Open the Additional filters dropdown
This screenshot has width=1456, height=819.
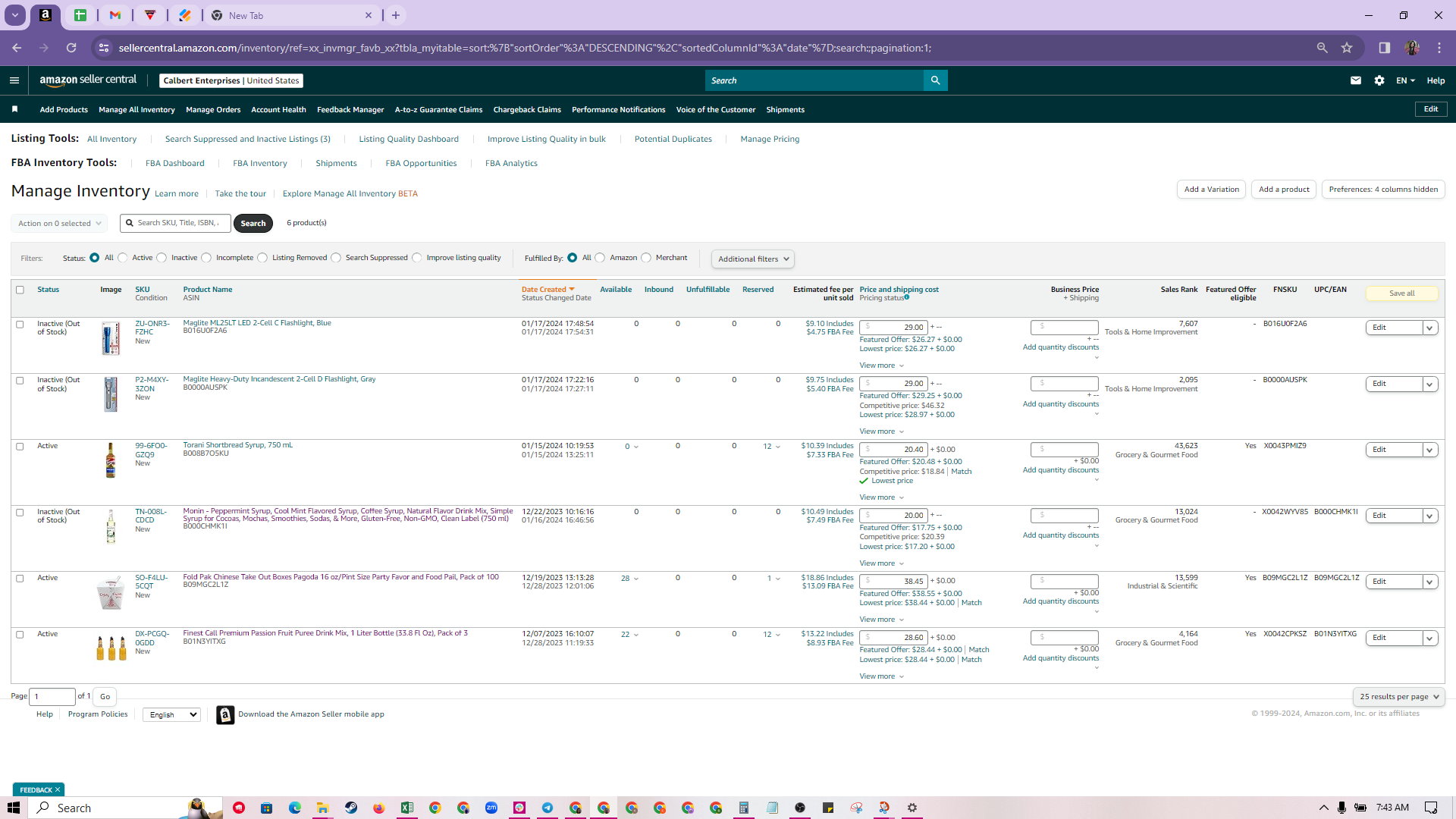coord(753,259)
